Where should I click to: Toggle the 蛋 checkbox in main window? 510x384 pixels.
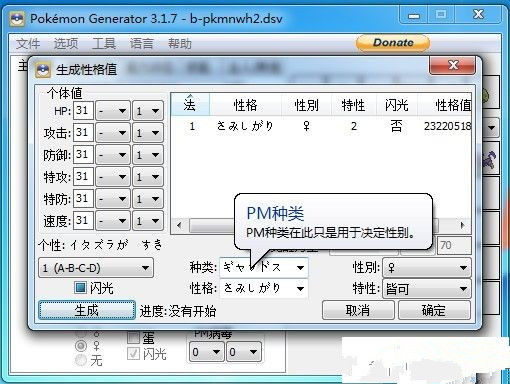click(x=133, y=338)
